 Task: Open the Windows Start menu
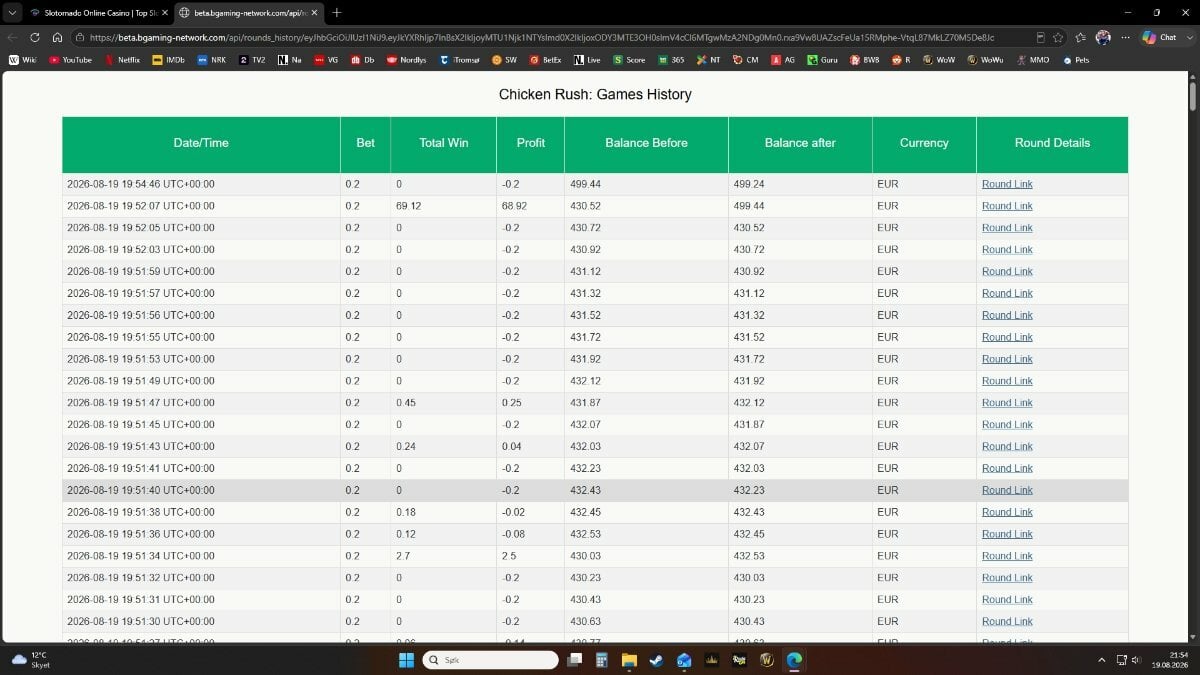pos(406,660)
